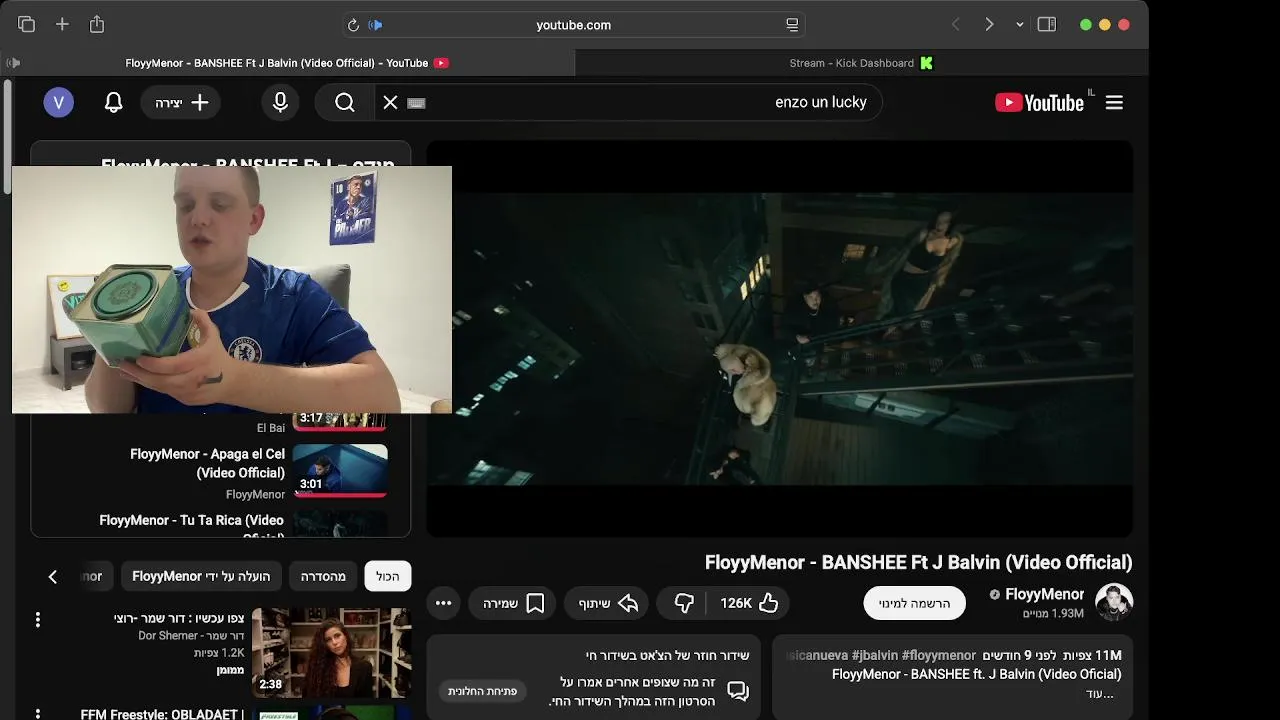Viewport: 1280px width, 720px height.
Task: Open live chat replay 'פתיחת החלונית'
Action: click(482, 691)
